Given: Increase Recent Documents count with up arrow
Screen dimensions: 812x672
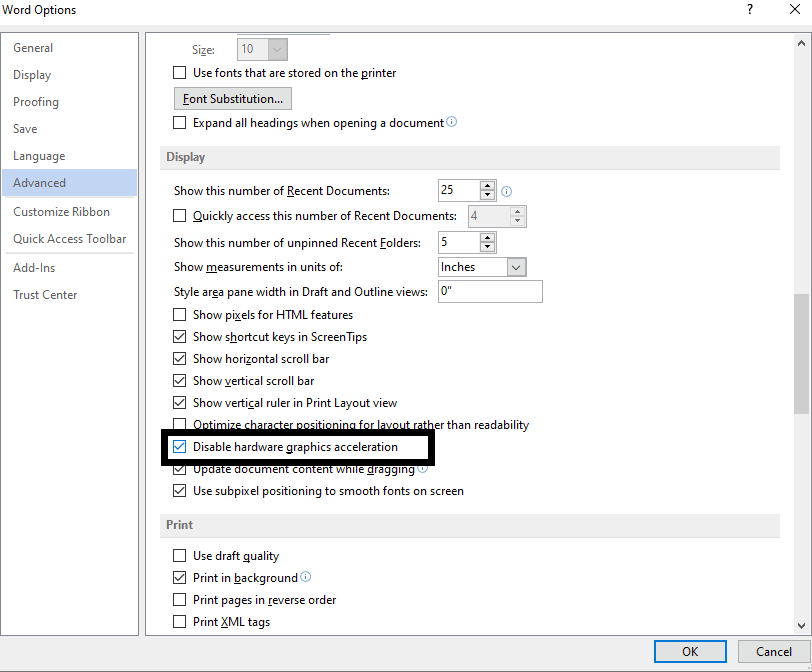Looking at the screenshot, I should (487, 186).
